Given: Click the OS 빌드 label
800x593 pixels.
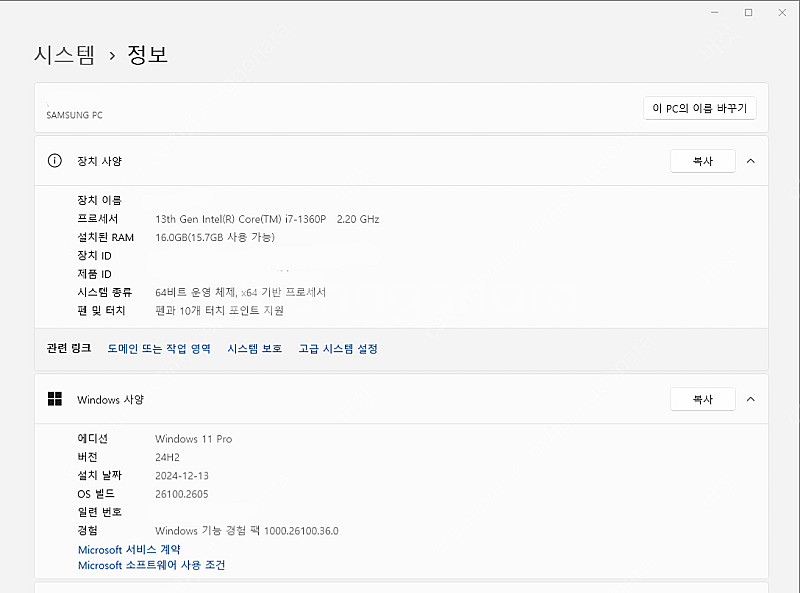Looking at the screenshot, I should [x=96, y=494].
